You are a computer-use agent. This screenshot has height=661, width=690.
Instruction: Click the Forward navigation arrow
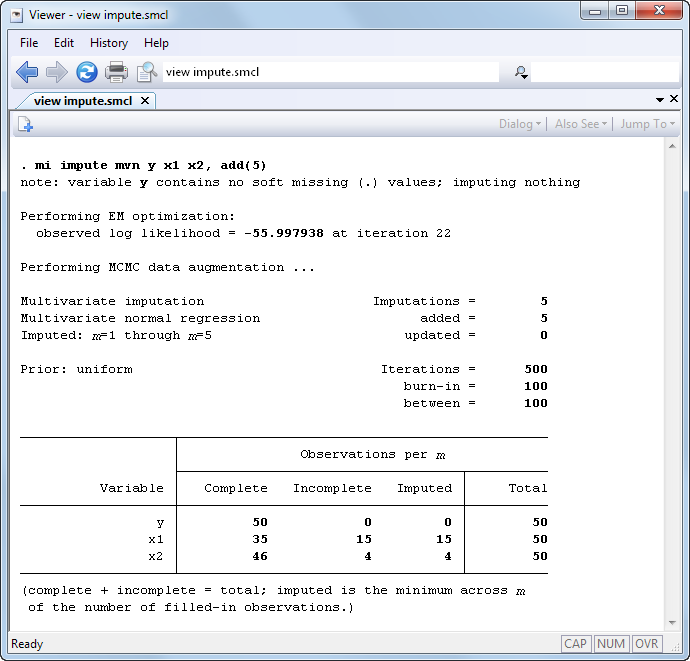click(x=56, y=72)
